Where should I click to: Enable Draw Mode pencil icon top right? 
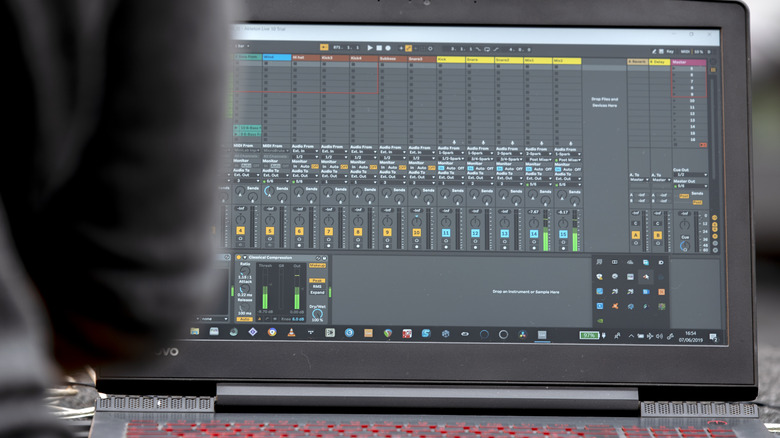654,51
